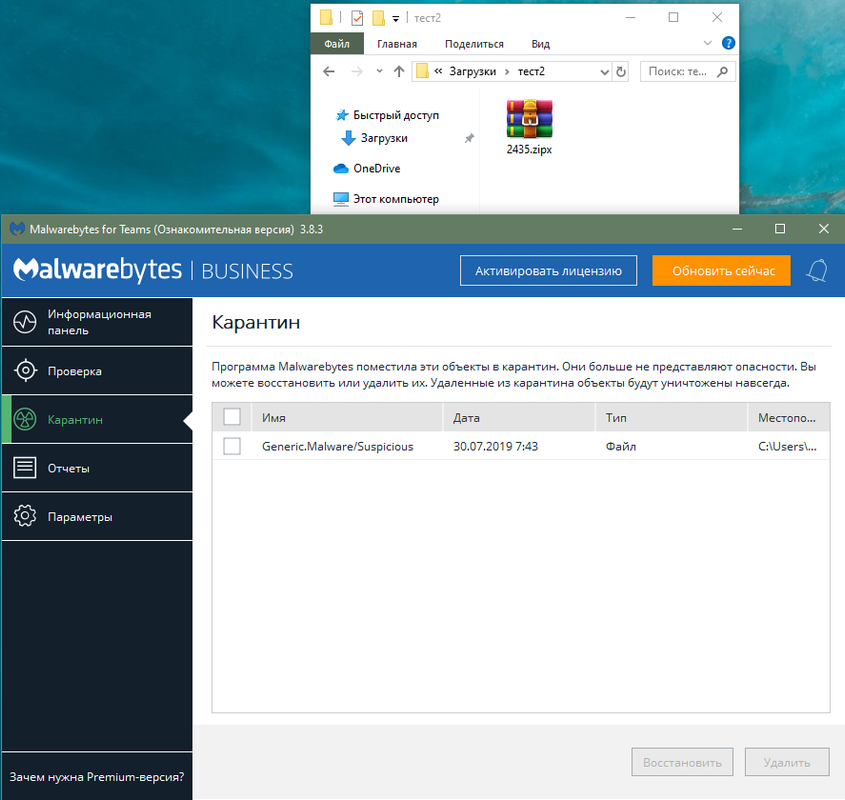The height and width of the screenshot is (800, 845).
Task: Sort quarantine list by Дата column
Action: pyautogui.click(x=519, y=417)
